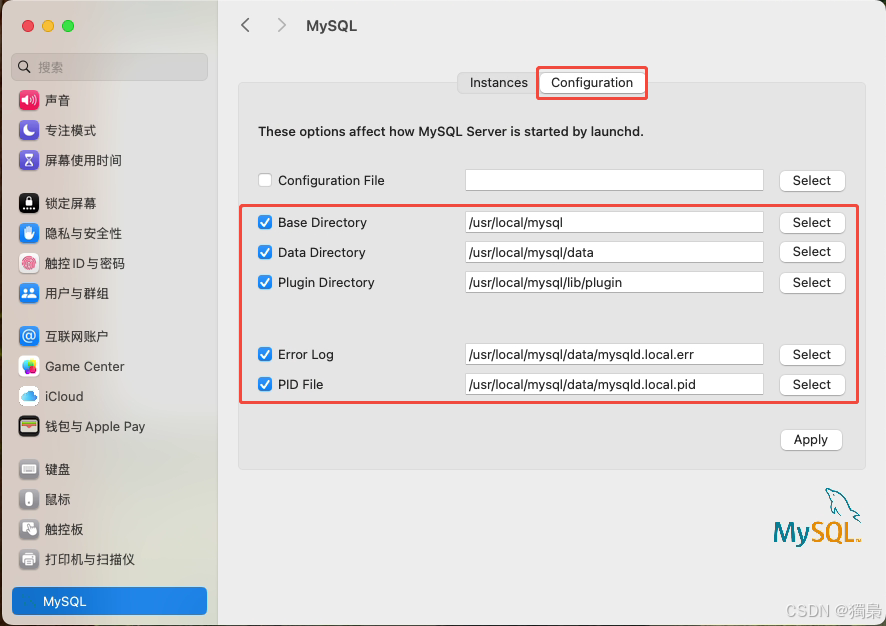This screenshot has width=886, height=626.
Task: Open the Game Center icon
Action: coord(29,366)
